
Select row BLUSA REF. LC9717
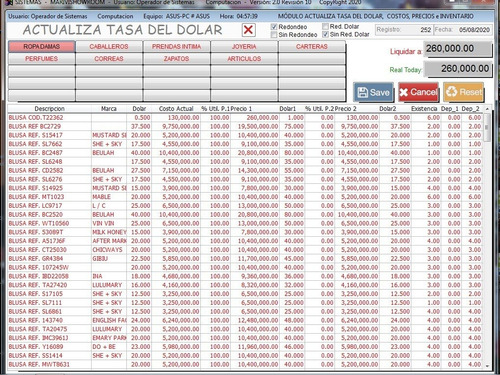246,206
